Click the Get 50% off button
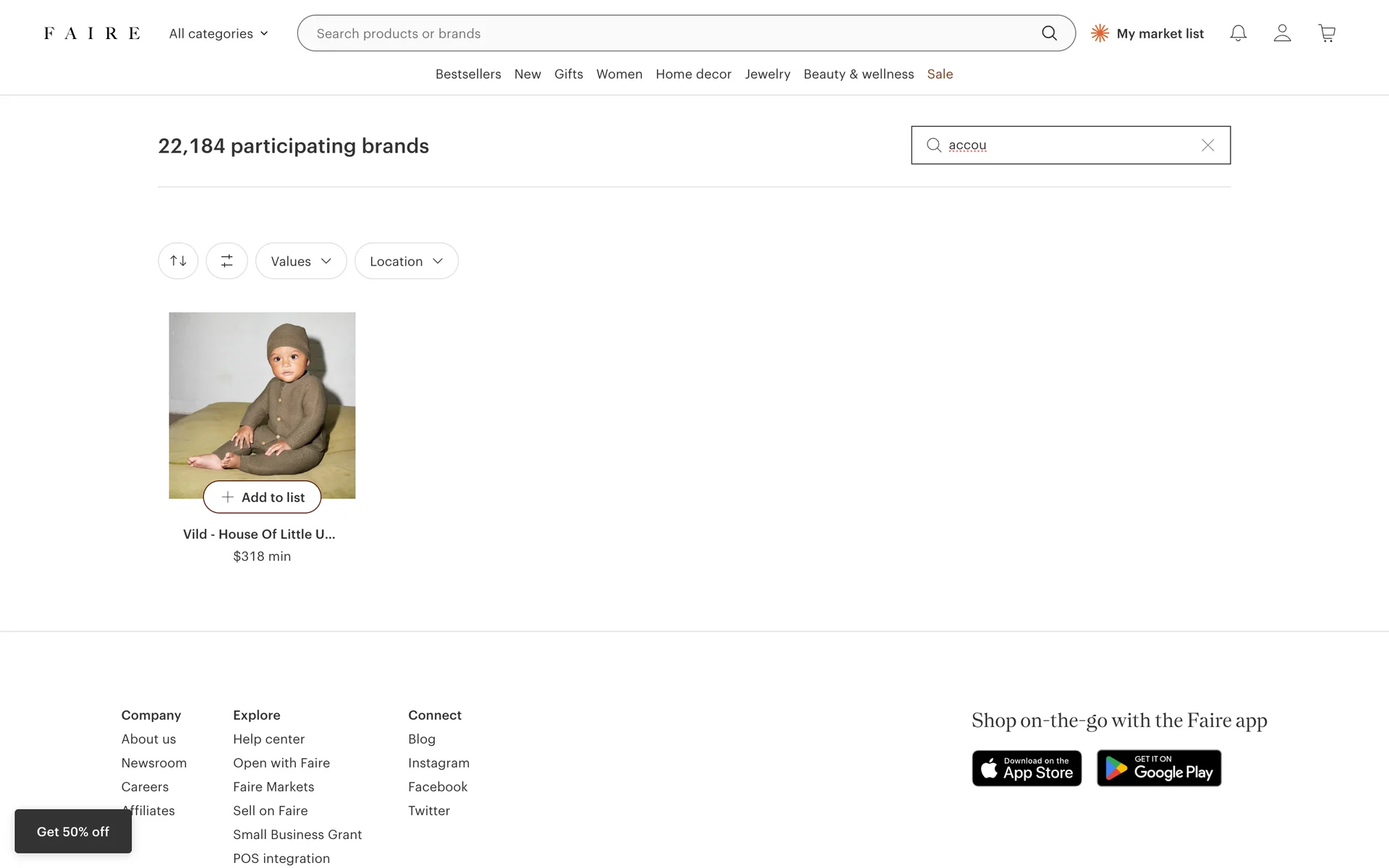This screenshot has height=868, width=1389. [73, 832]
